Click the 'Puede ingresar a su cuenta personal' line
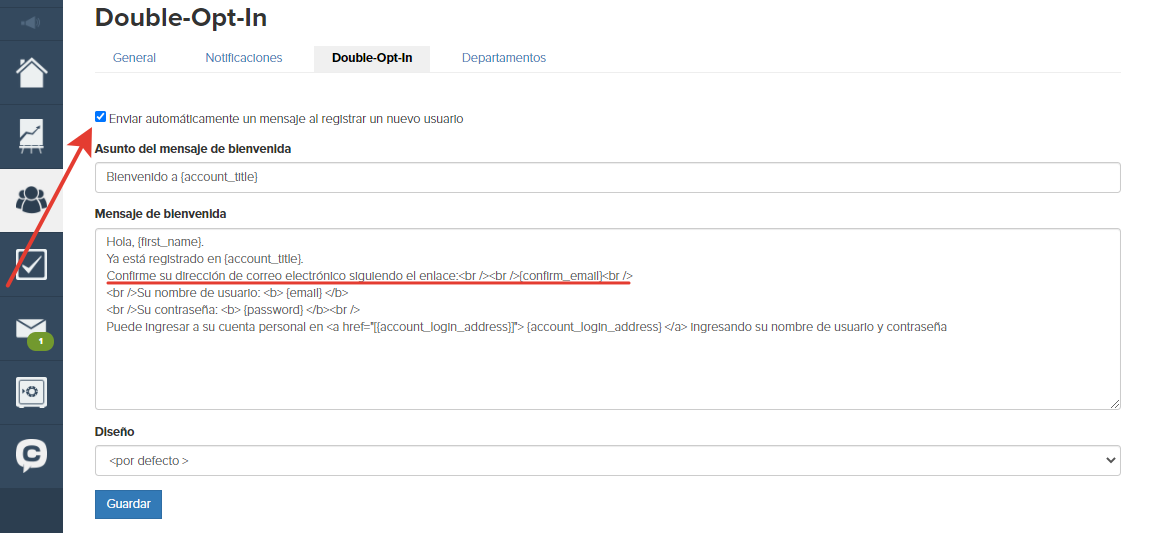This screenshot has width=1158, height=533. pyautogui.click(x=527, y=326)
